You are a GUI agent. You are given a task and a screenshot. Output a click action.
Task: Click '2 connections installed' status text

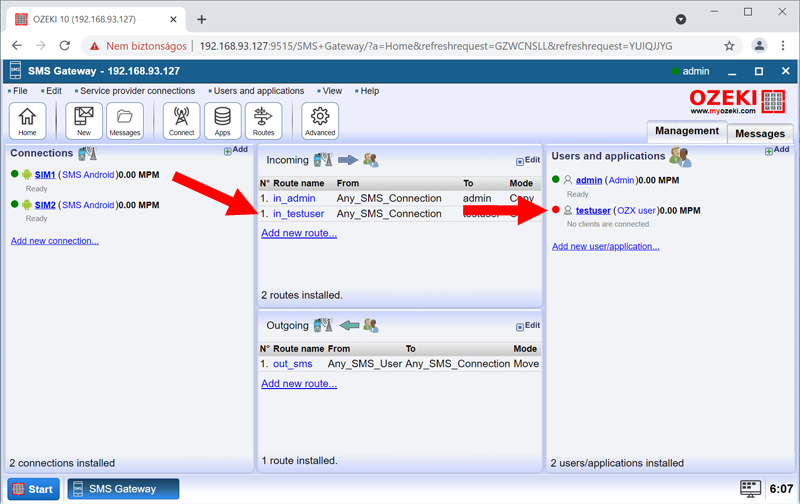(x=62, y=463)
